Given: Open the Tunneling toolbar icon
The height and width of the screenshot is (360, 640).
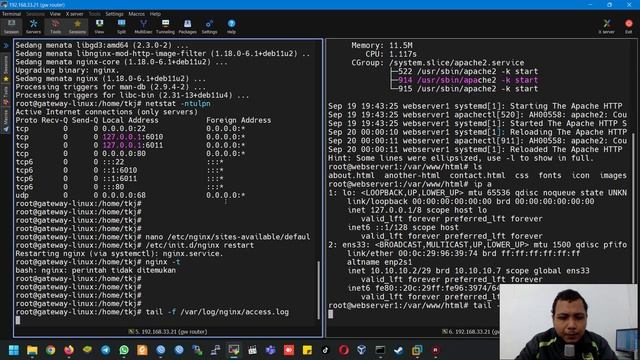Looking at the screenshot, I should click(165, 27).
